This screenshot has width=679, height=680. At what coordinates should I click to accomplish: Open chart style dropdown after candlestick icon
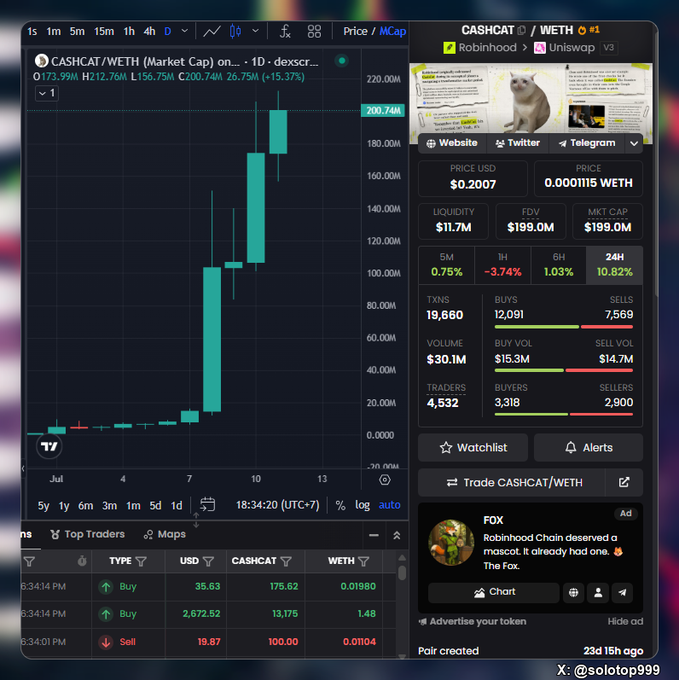[x=255, y=31]
